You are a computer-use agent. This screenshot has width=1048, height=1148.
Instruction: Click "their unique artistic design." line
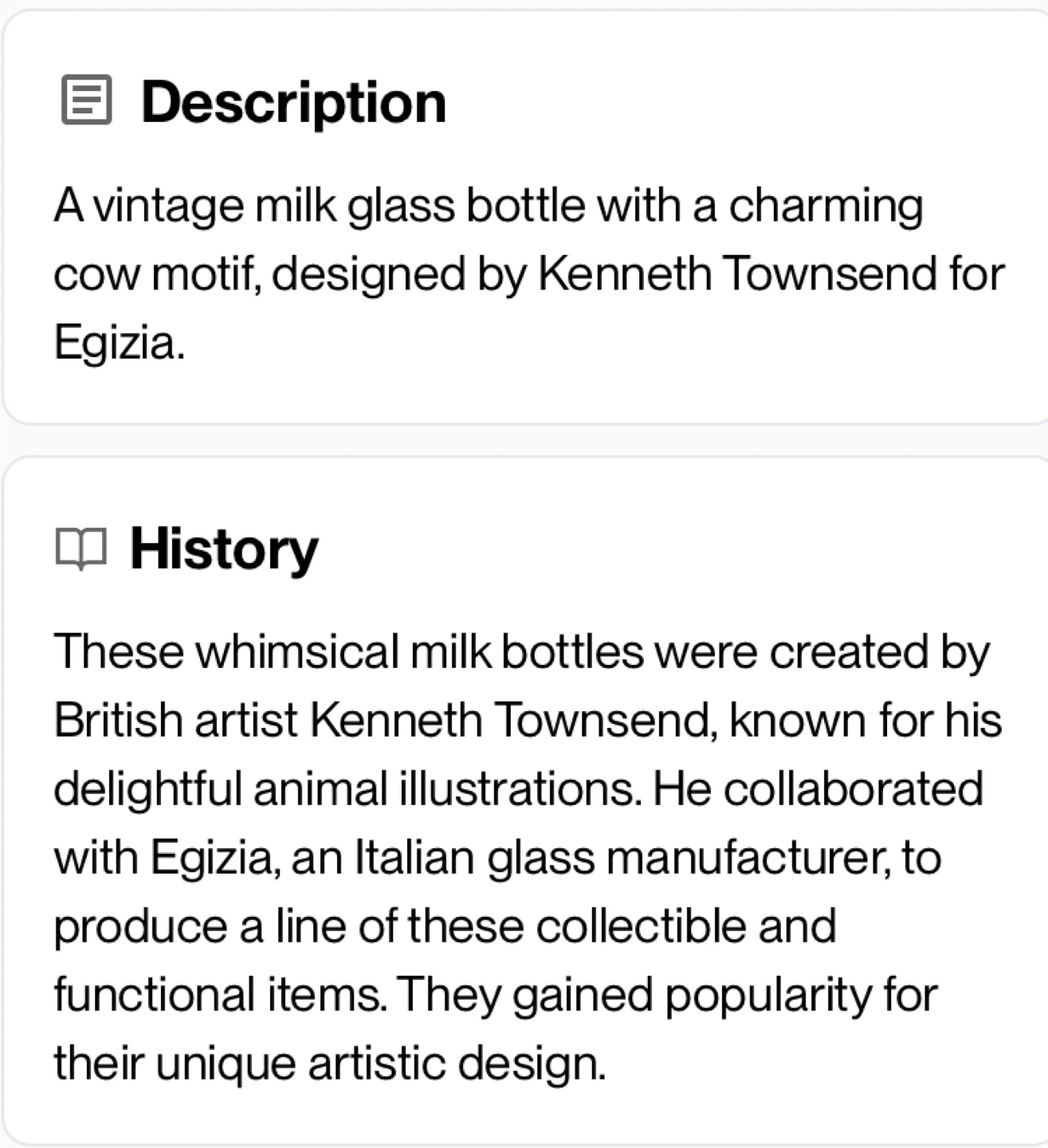coord(330,1063)
